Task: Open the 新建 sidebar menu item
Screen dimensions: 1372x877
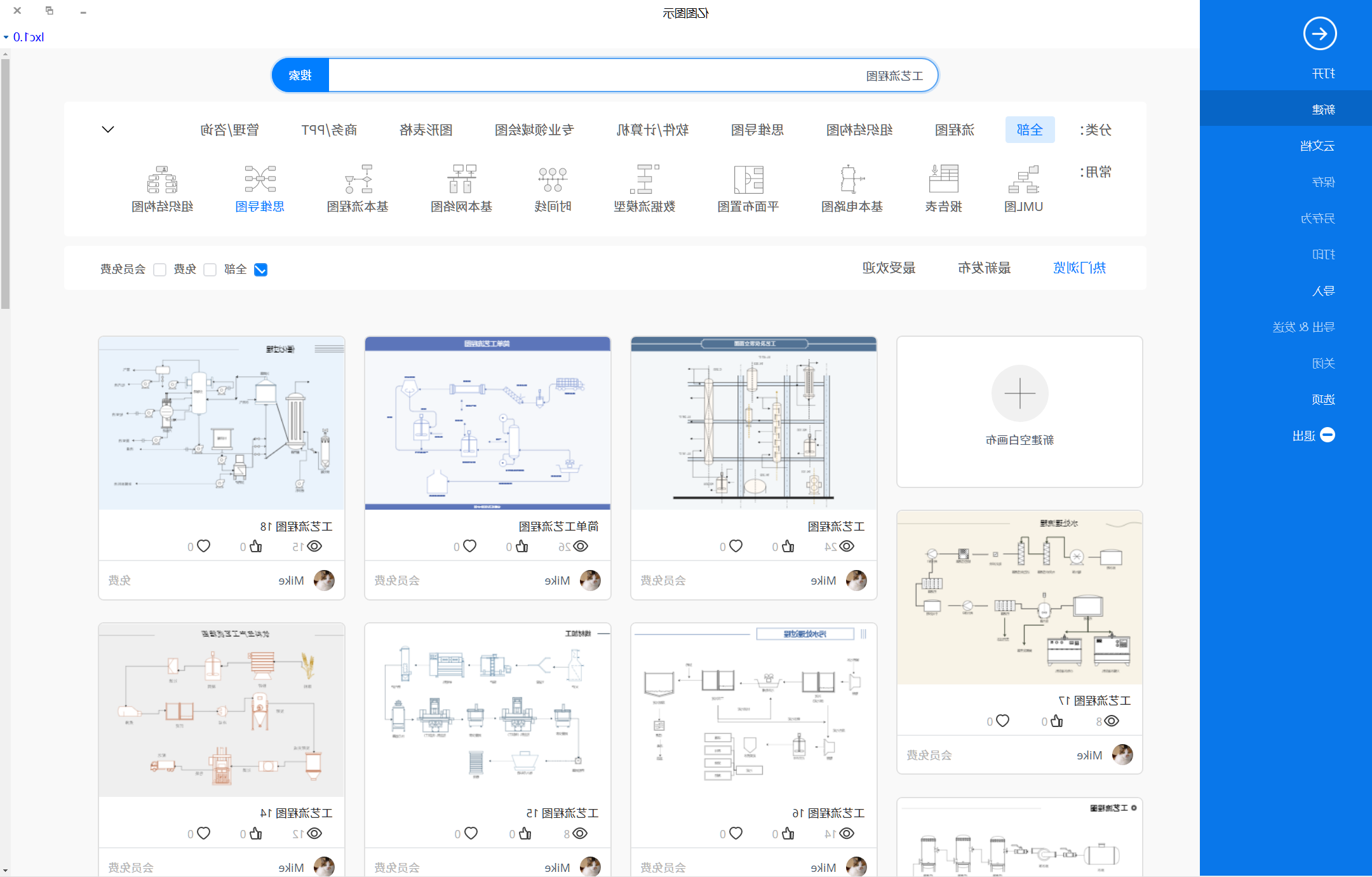Action: (x=1286, y=109)
